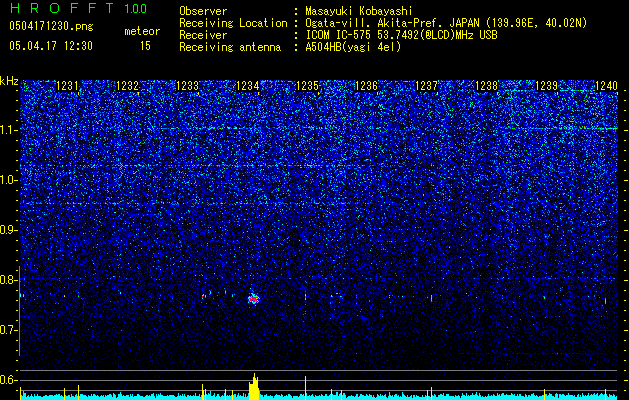Click the meteor count value 15
Image resolution: width=629 pixels, height=400 pixels.
pyautogui.click(x=145, y=46)
